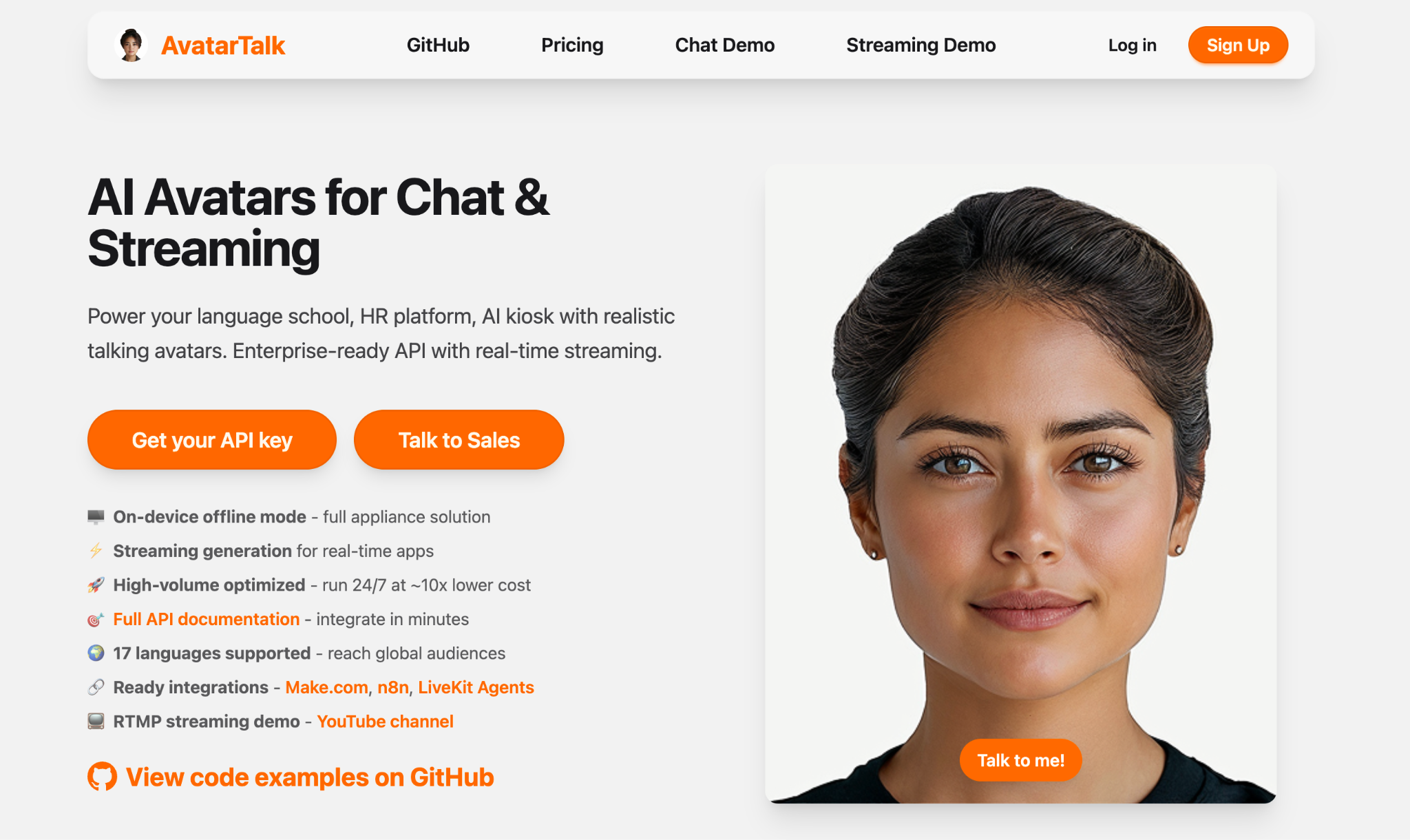1410x840 pixels.
Task: Open the GitHub nav menu item
Action: pyautogui.click(x=438, y=45)
